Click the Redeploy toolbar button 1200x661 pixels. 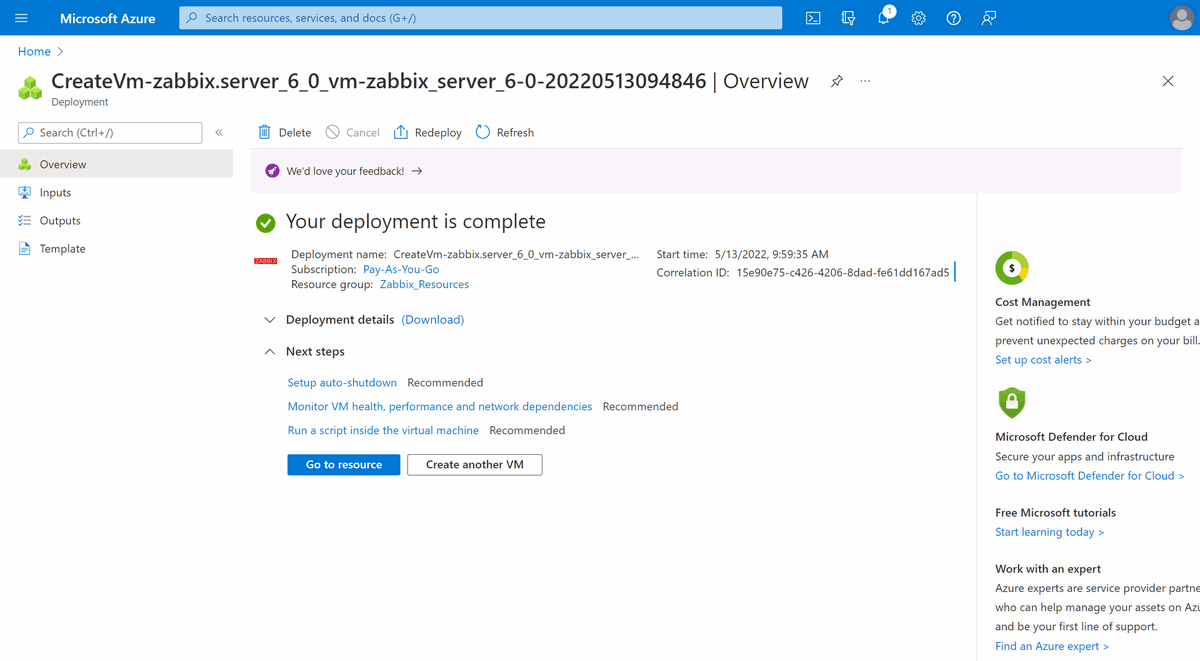coord(428,132)
